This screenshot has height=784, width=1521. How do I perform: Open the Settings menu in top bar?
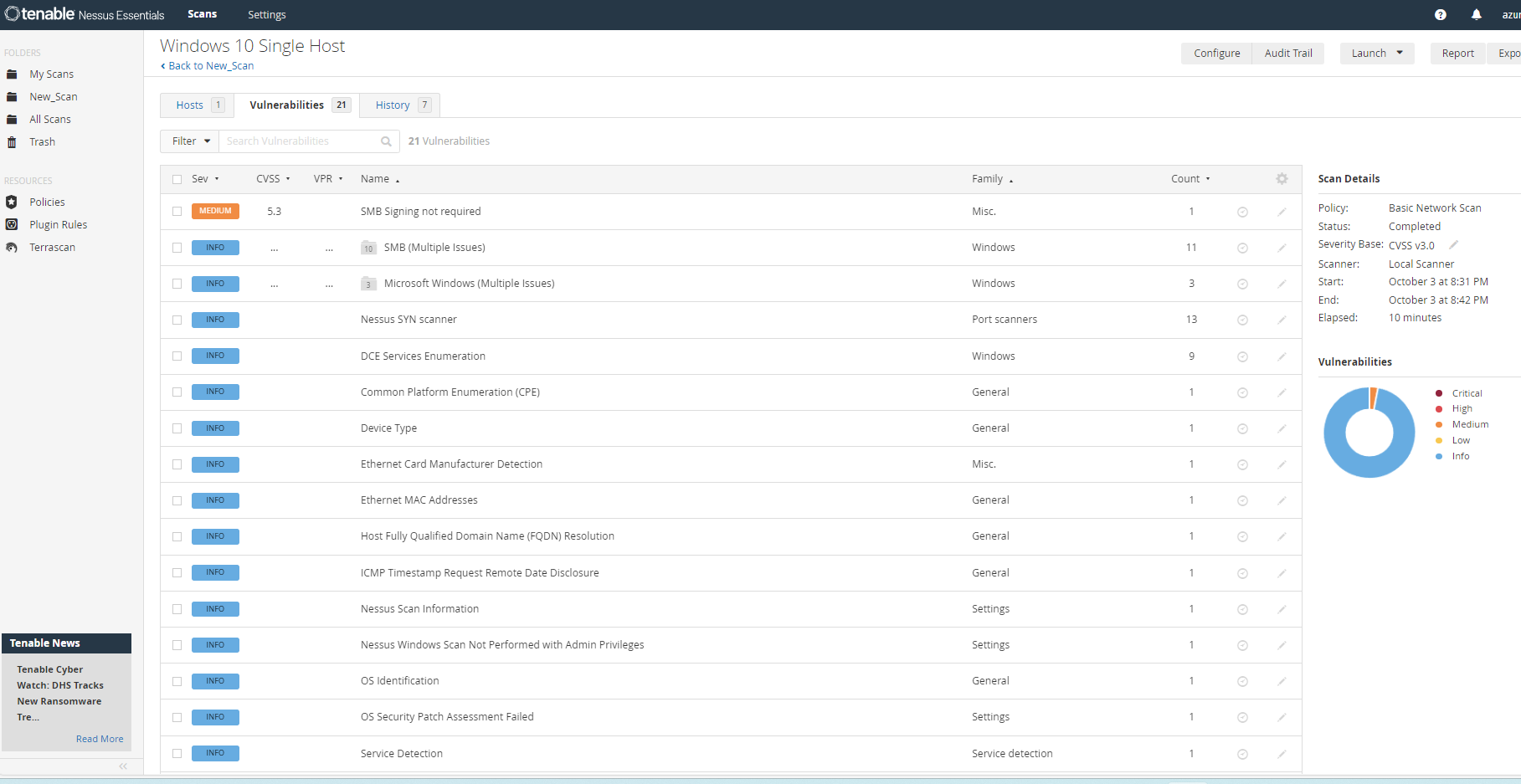tap(267, 14)
